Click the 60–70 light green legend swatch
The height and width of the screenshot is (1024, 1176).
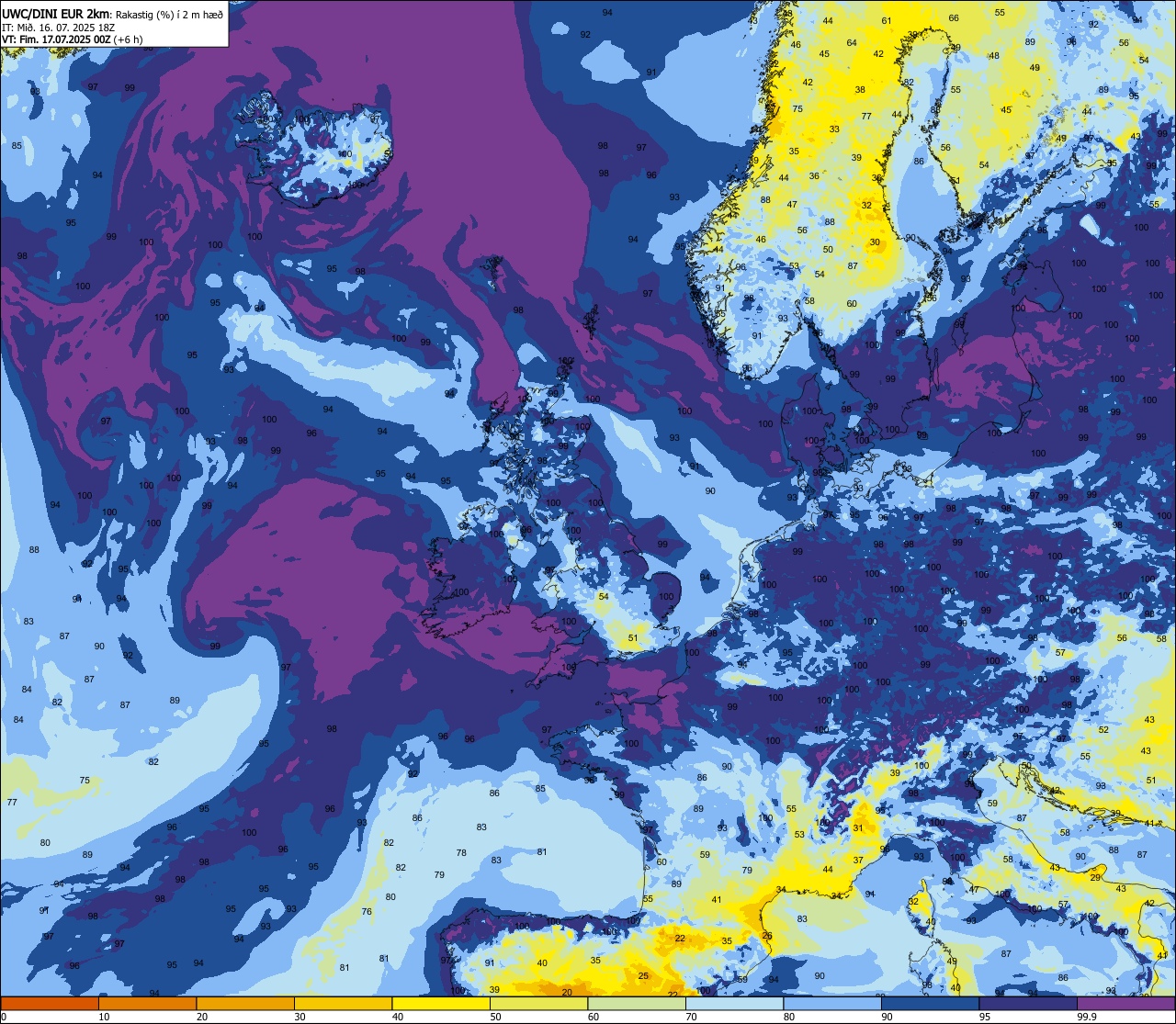(x=637, y=1003)
